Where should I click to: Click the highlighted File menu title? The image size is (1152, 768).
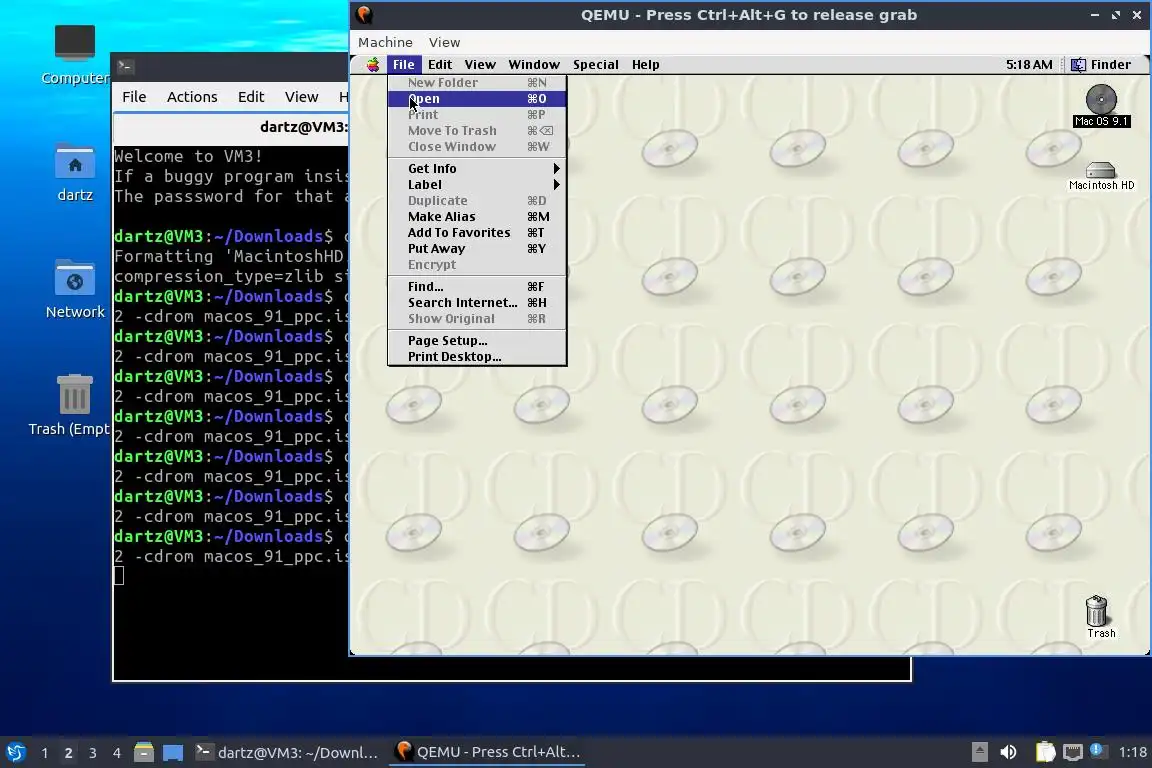pos(403,65)
